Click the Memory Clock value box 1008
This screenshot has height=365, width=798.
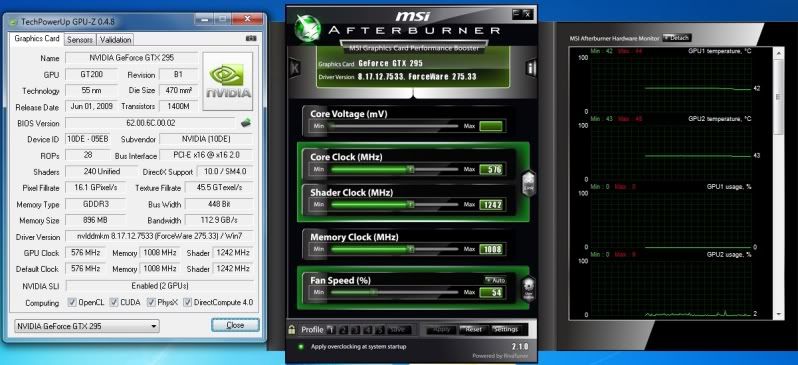(x=491, y=249)
